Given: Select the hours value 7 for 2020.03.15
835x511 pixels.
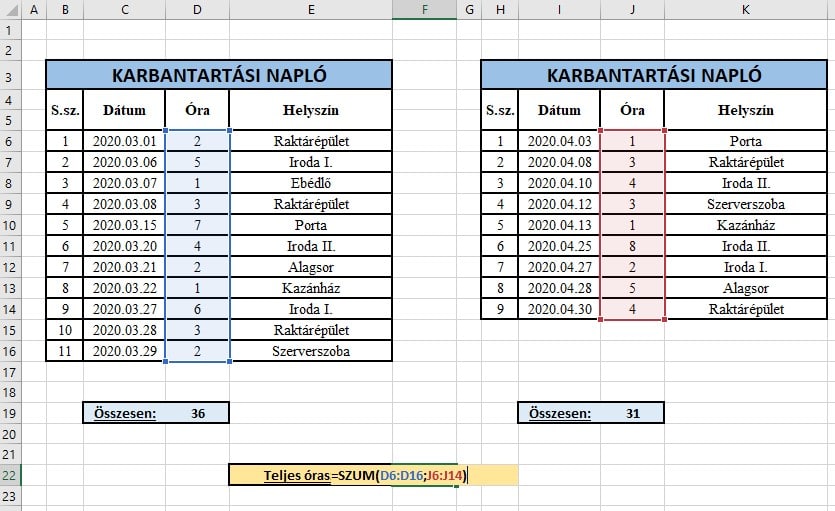Looking at the screenshot, I should click(x=197, y=225).
